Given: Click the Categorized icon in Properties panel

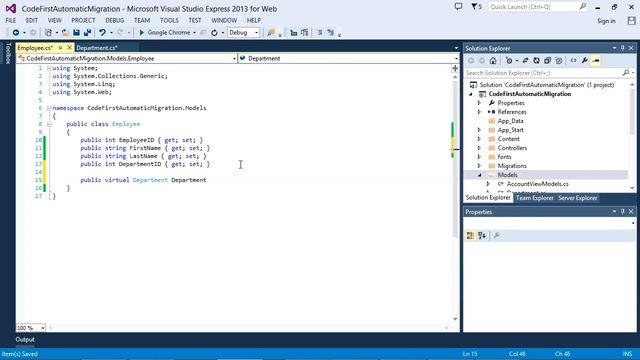Looking at the screenshot, I should pos(470,236).
